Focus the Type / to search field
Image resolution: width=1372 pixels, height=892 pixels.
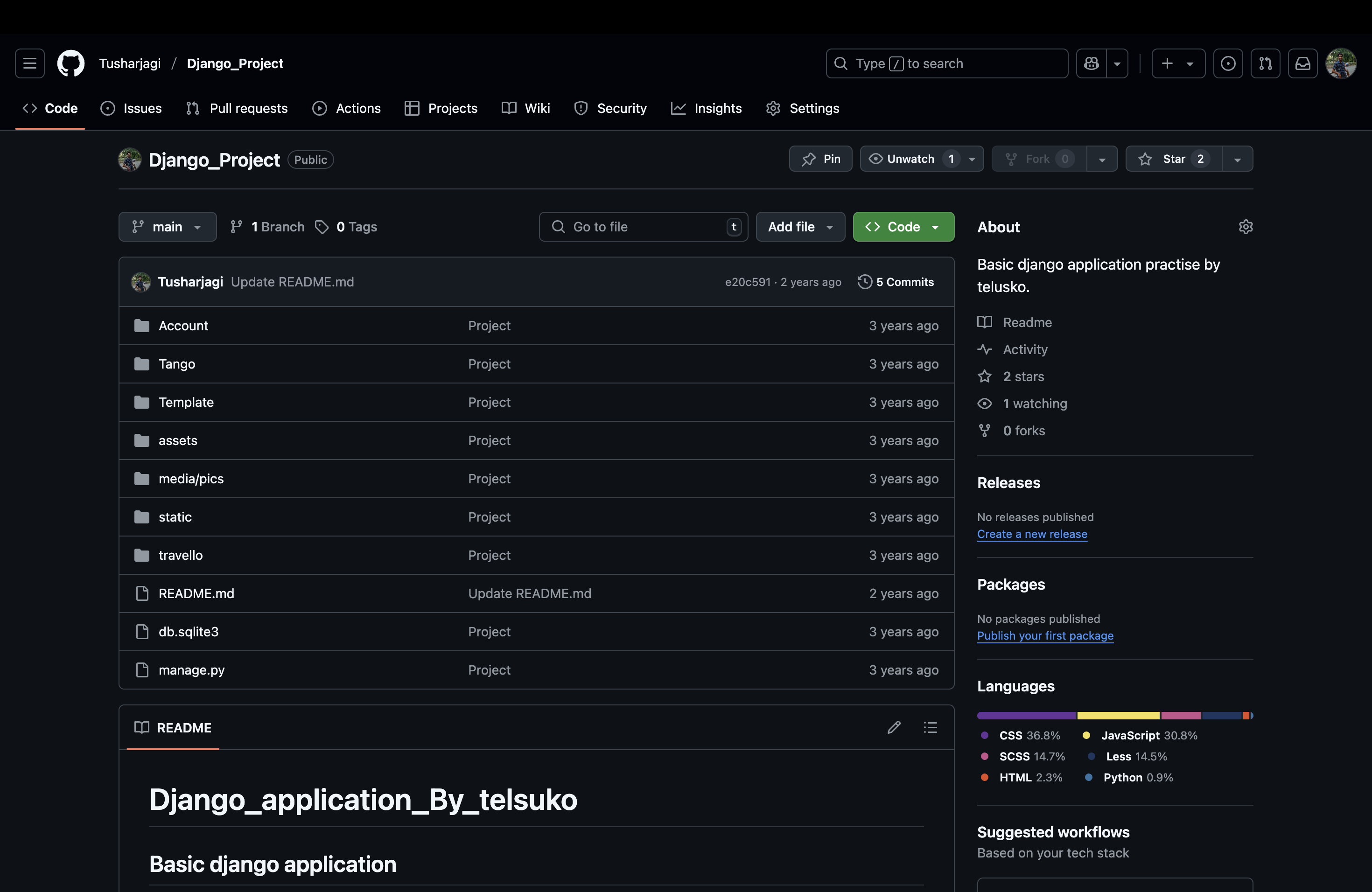point(946,63)
